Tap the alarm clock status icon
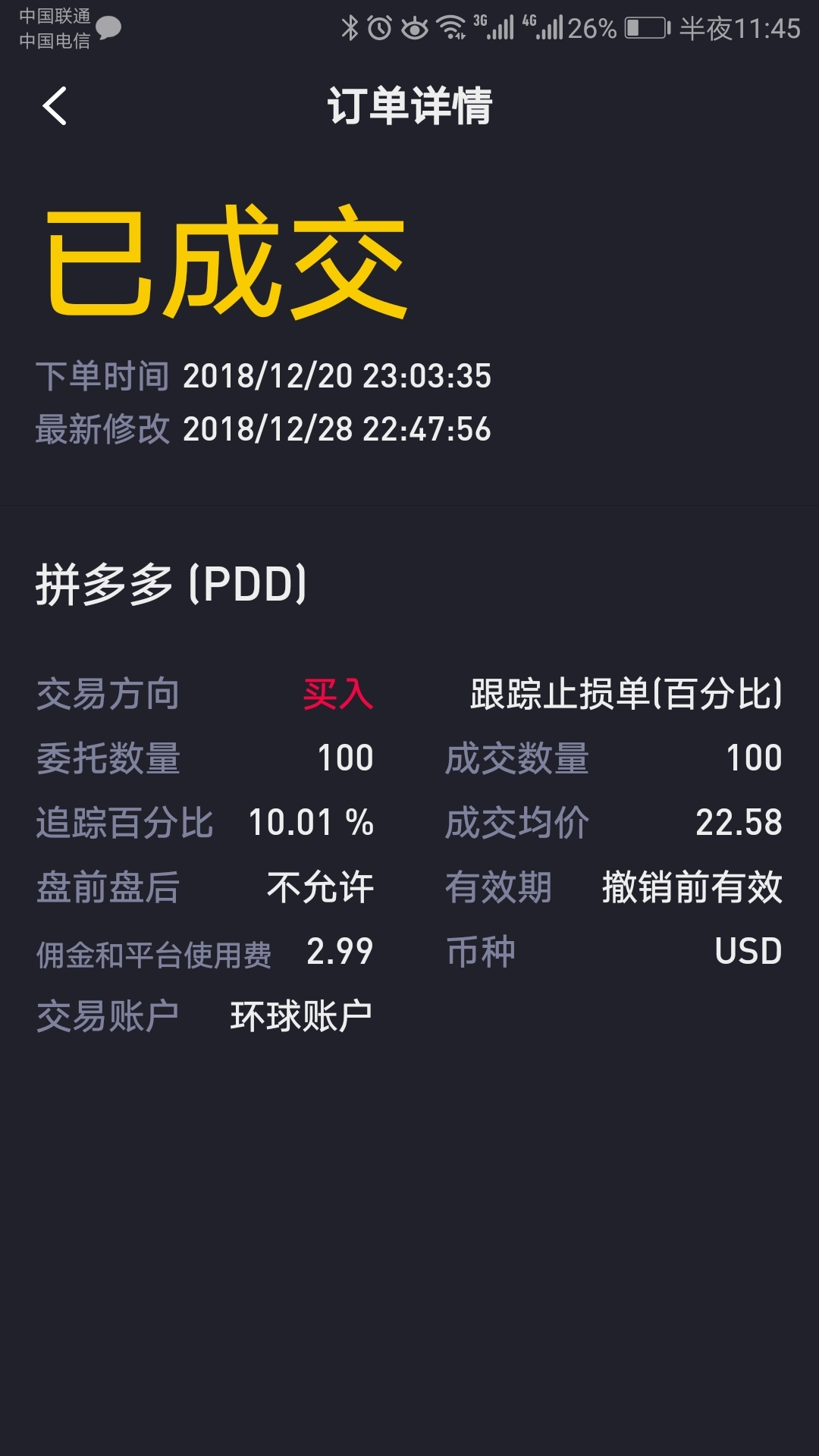 (379, 28)
